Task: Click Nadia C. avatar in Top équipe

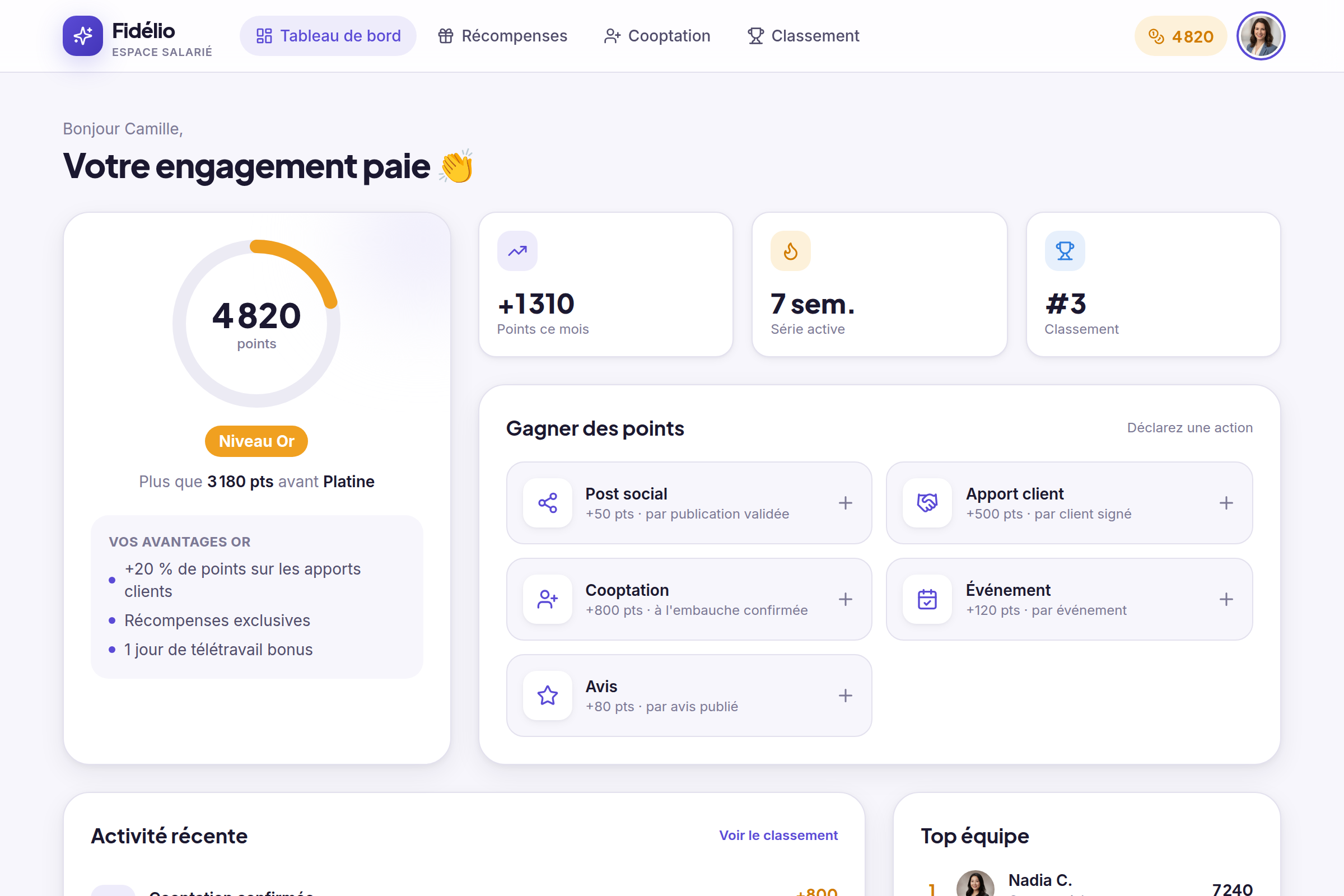Action: (x=976, y=884)
